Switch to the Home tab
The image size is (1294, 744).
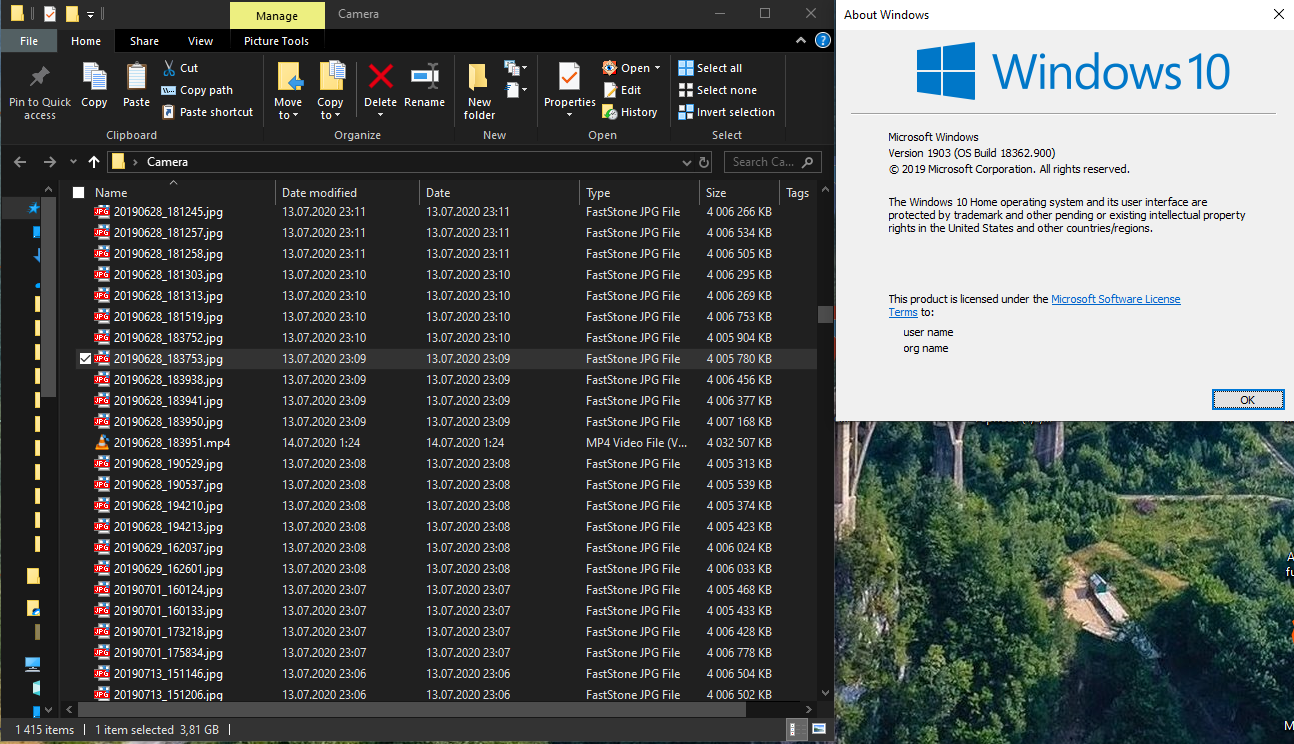[x=86, y=41]
